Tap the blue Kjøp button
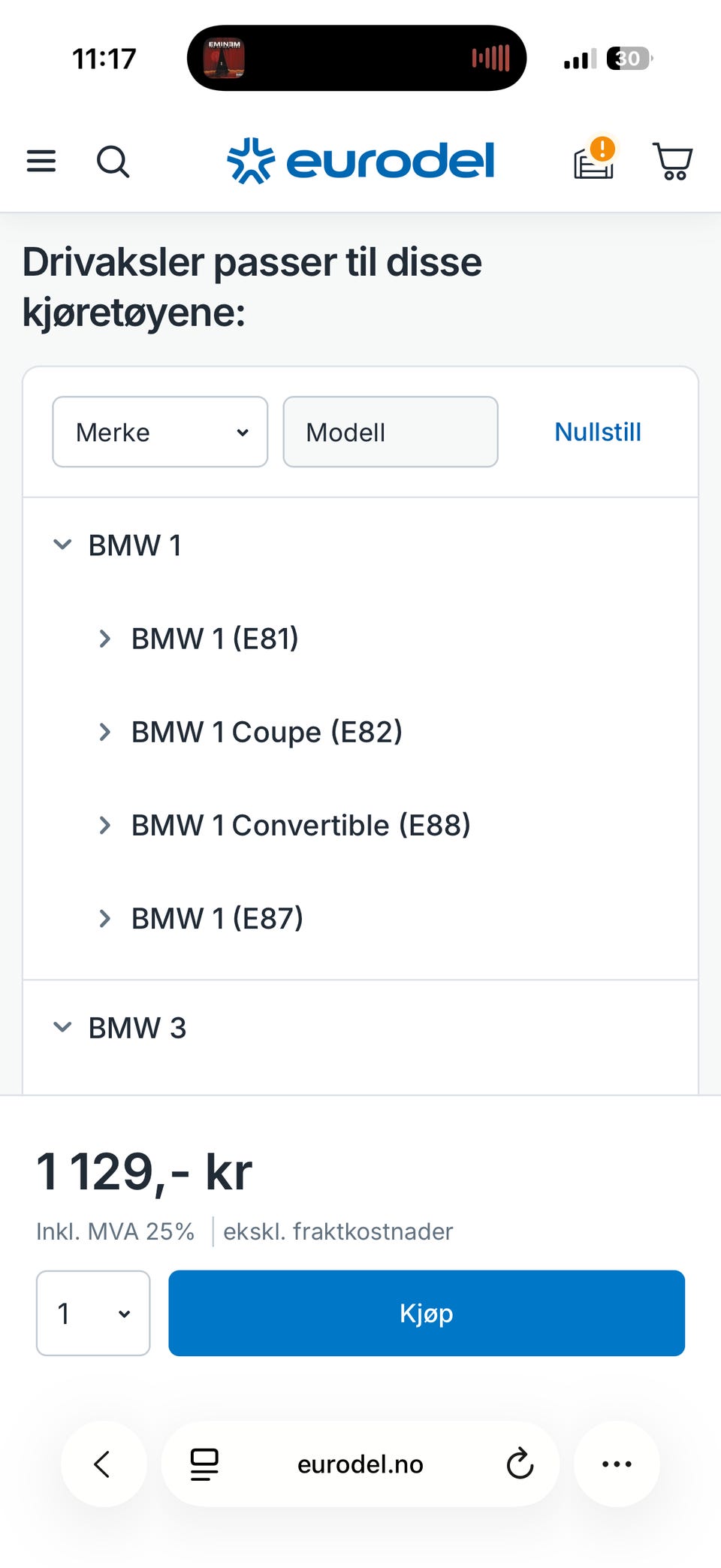 click(x=427, y=1313)
